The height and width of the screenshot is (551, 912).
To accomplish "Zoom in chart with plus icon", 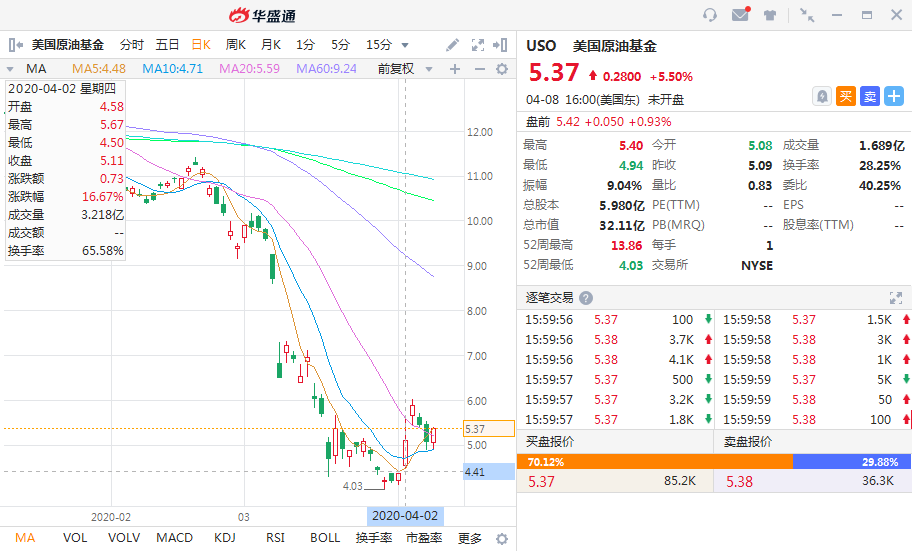I will [x=455, y=69].
